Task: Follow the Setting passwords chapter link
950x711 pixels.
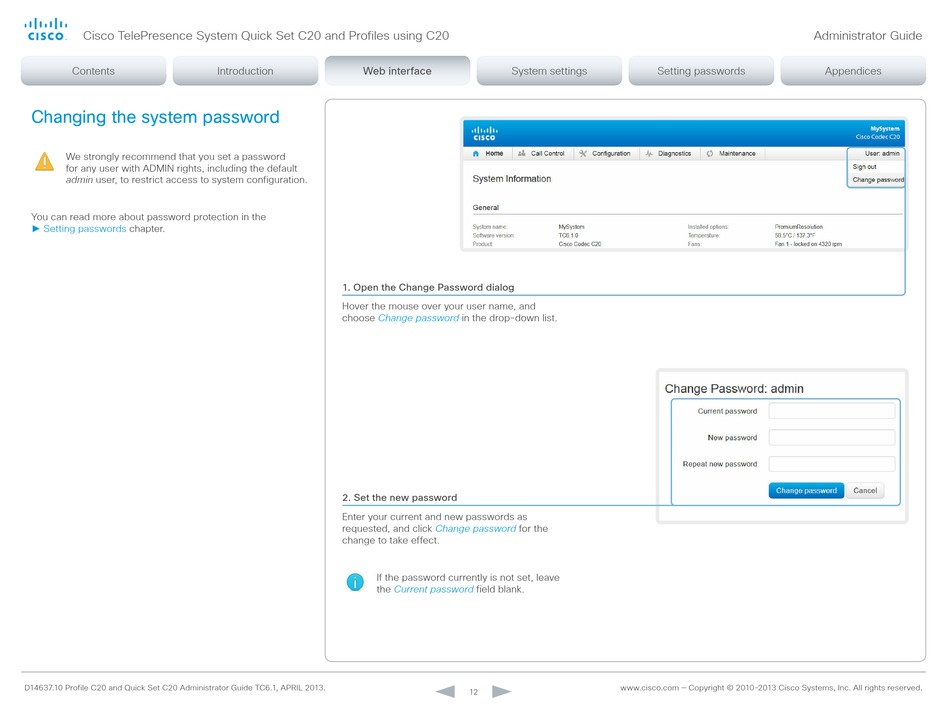Action: pyautogui.click(x=85, y=229)
